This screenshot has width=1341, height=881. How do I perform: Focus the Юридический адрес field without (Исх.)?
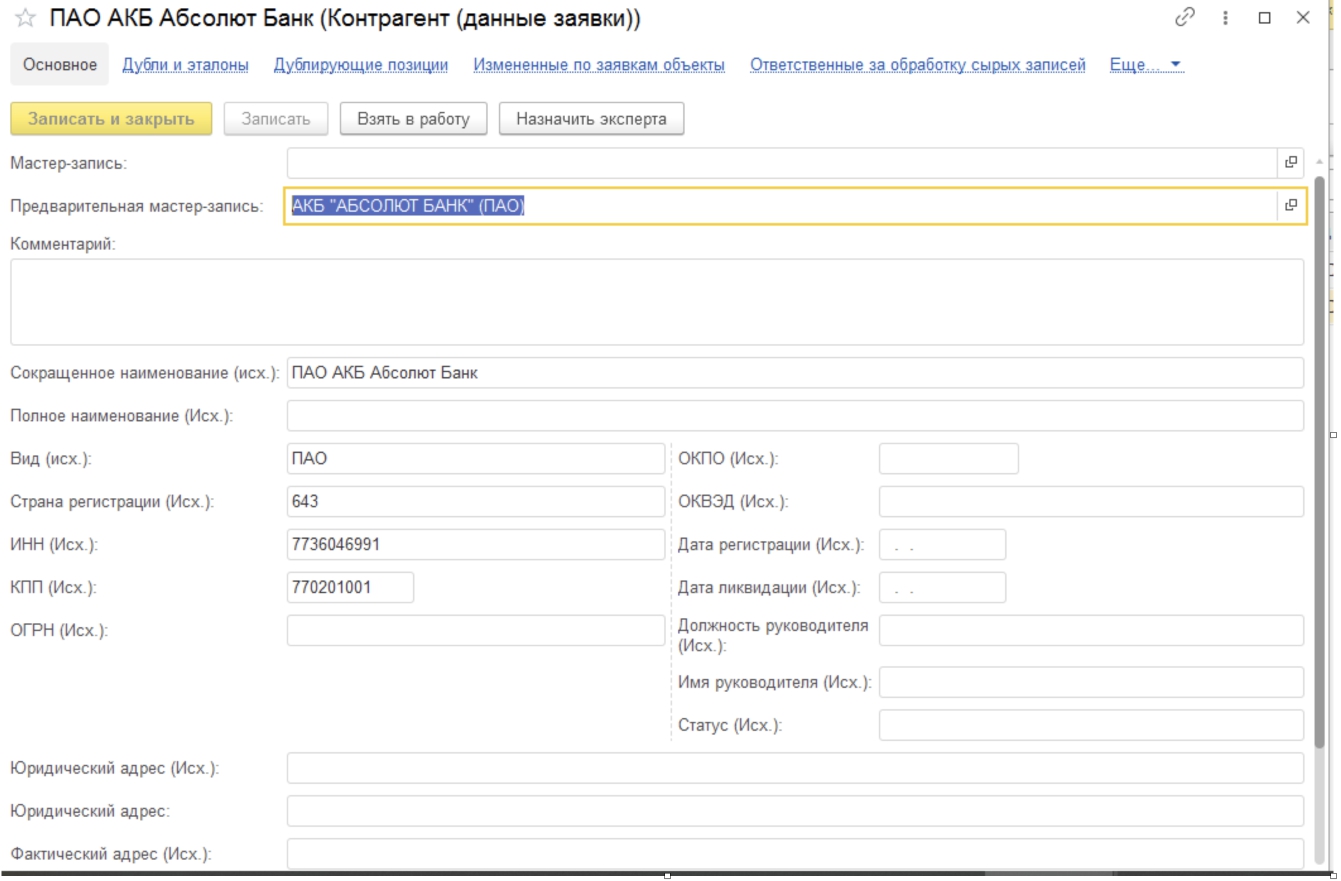pyautogui.click(x=795, y=811)
